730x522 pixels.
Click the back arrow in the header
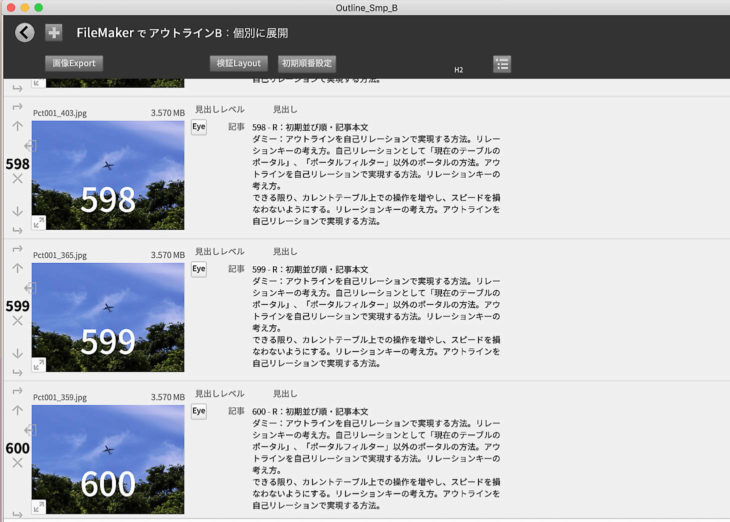(25, 33)
